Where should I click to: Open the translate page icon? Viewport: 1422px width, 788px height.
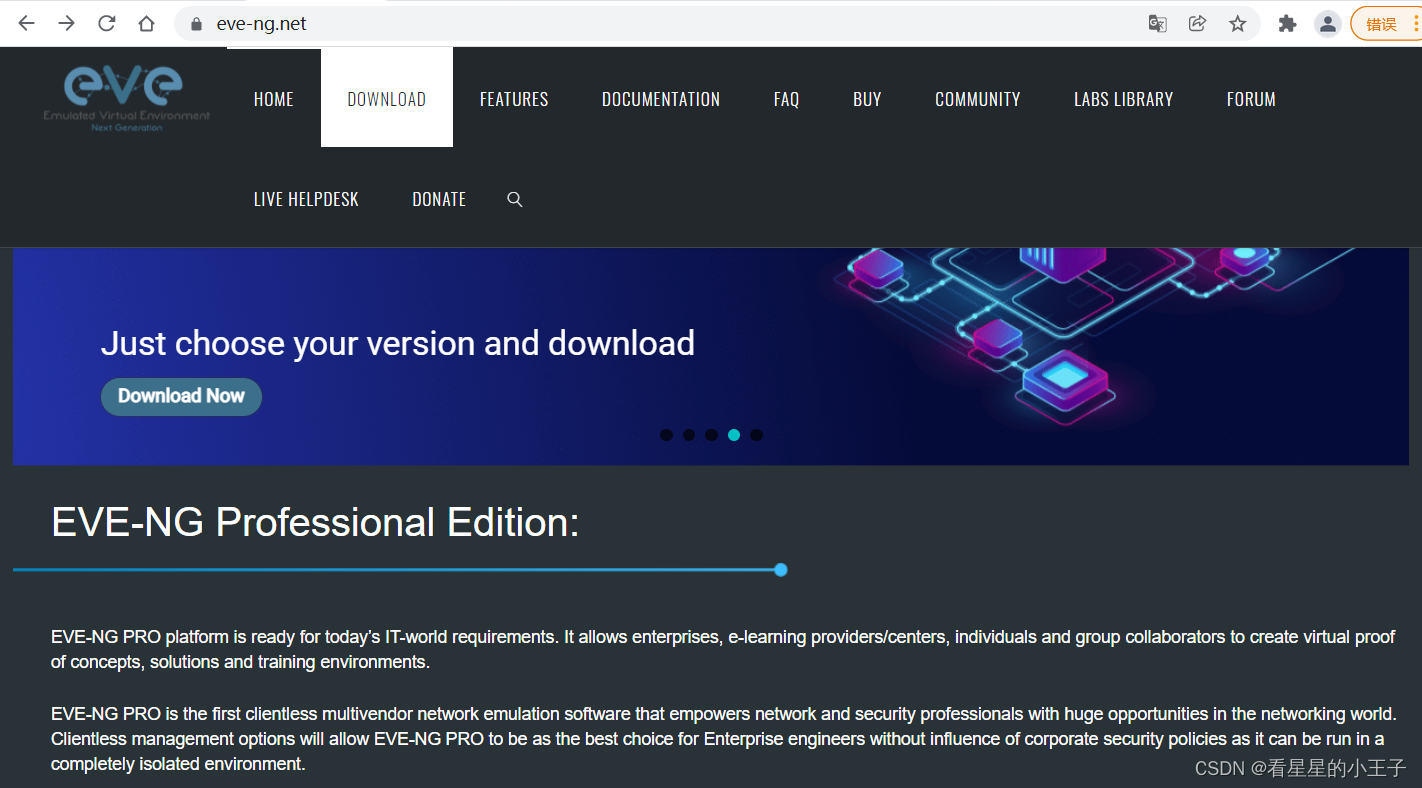[1157, 24]
